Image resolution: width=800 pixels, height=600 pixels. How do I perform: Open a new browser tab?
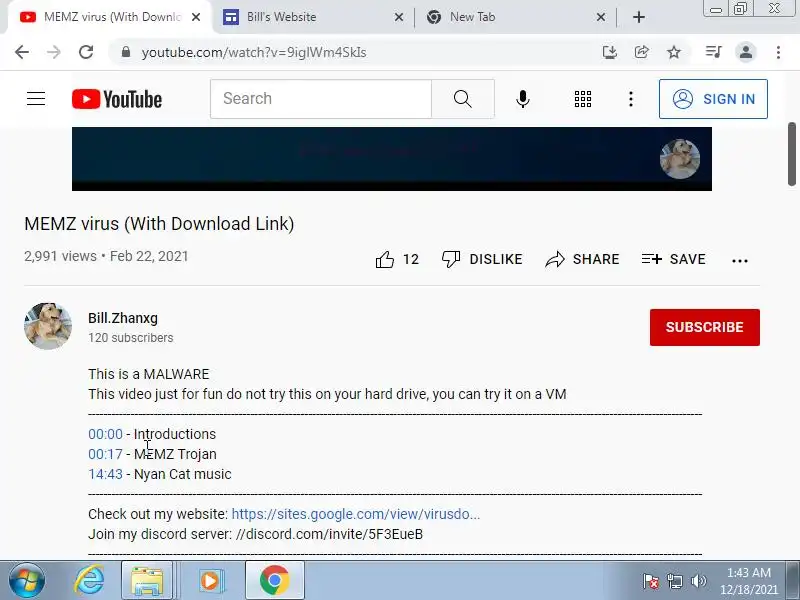pos(639,17)
